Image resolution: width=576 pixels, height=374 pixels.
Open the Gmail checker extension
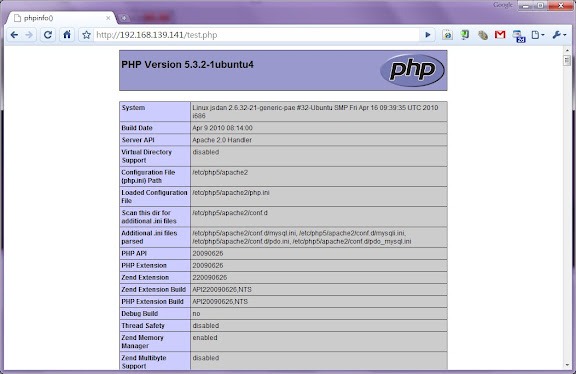[x=500, y=35]
